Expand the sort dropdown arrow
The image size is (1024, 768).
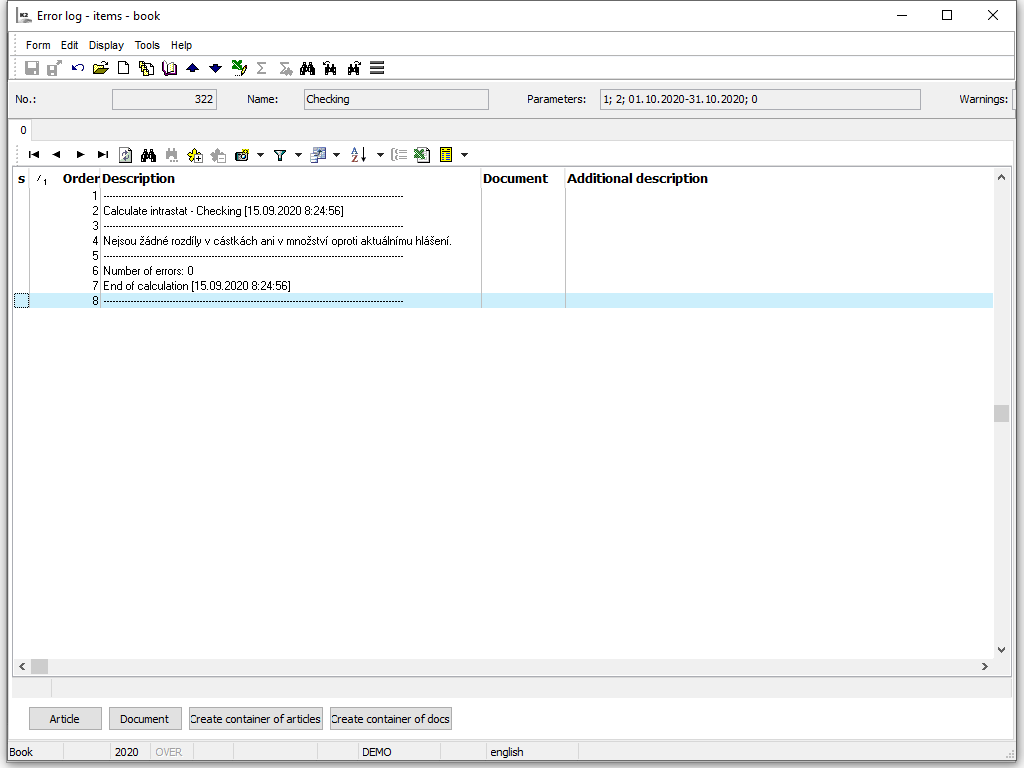(380, 155)
